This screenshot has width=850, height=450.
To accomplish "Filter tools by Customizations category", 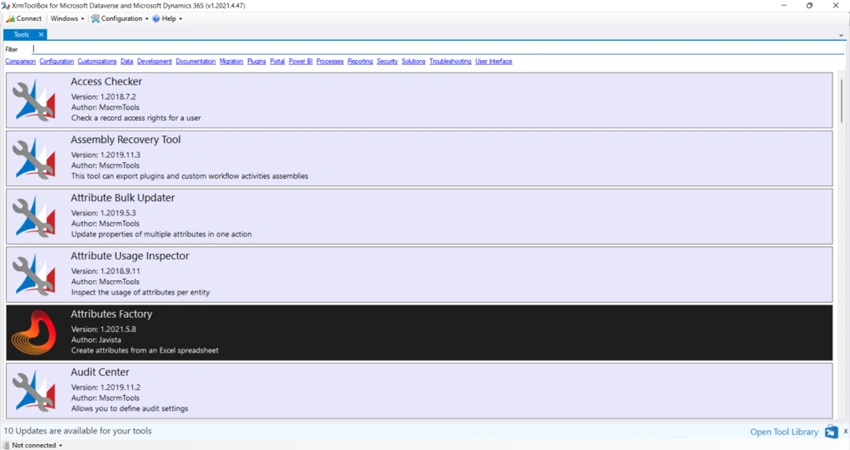I will [x=97, y=61].
